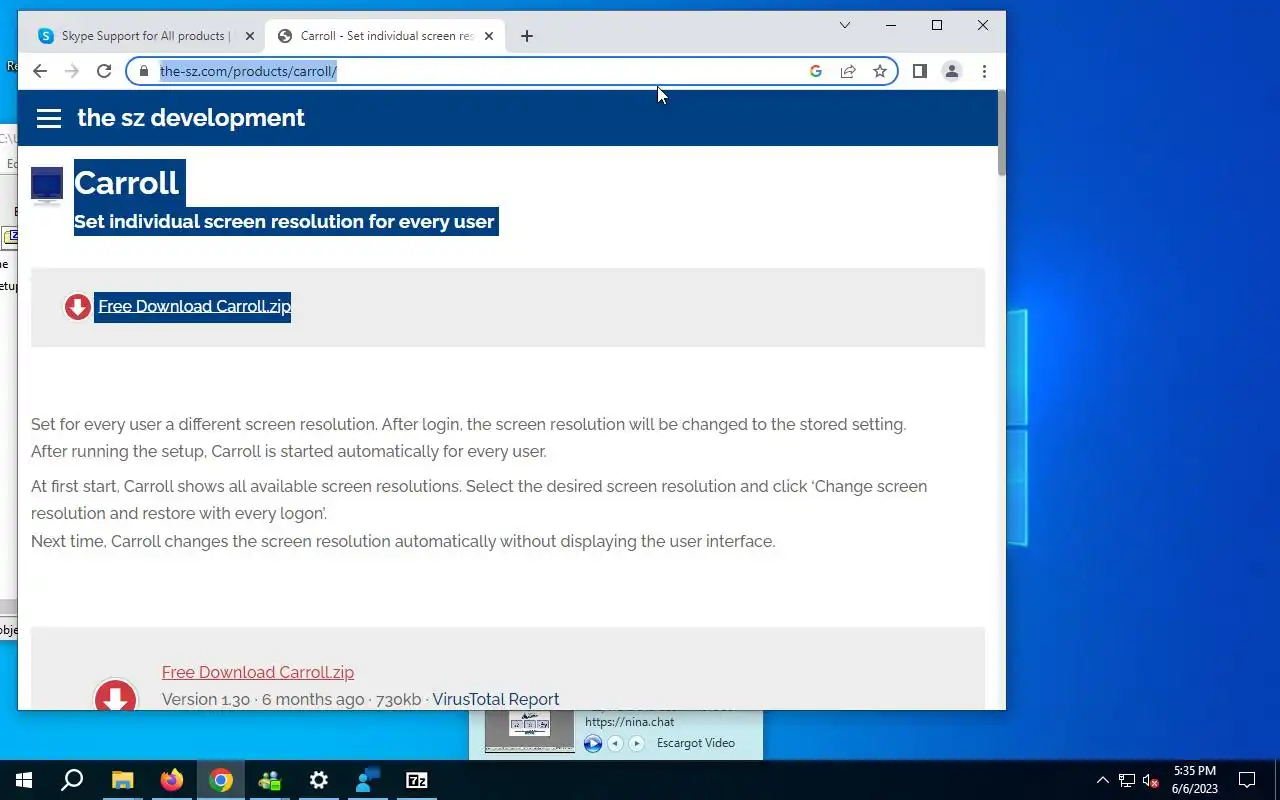This screenshot has width=1280, height=800.
Task: Open the Windows Start menu
Action: pyautogui.click(x=24, y=780)
